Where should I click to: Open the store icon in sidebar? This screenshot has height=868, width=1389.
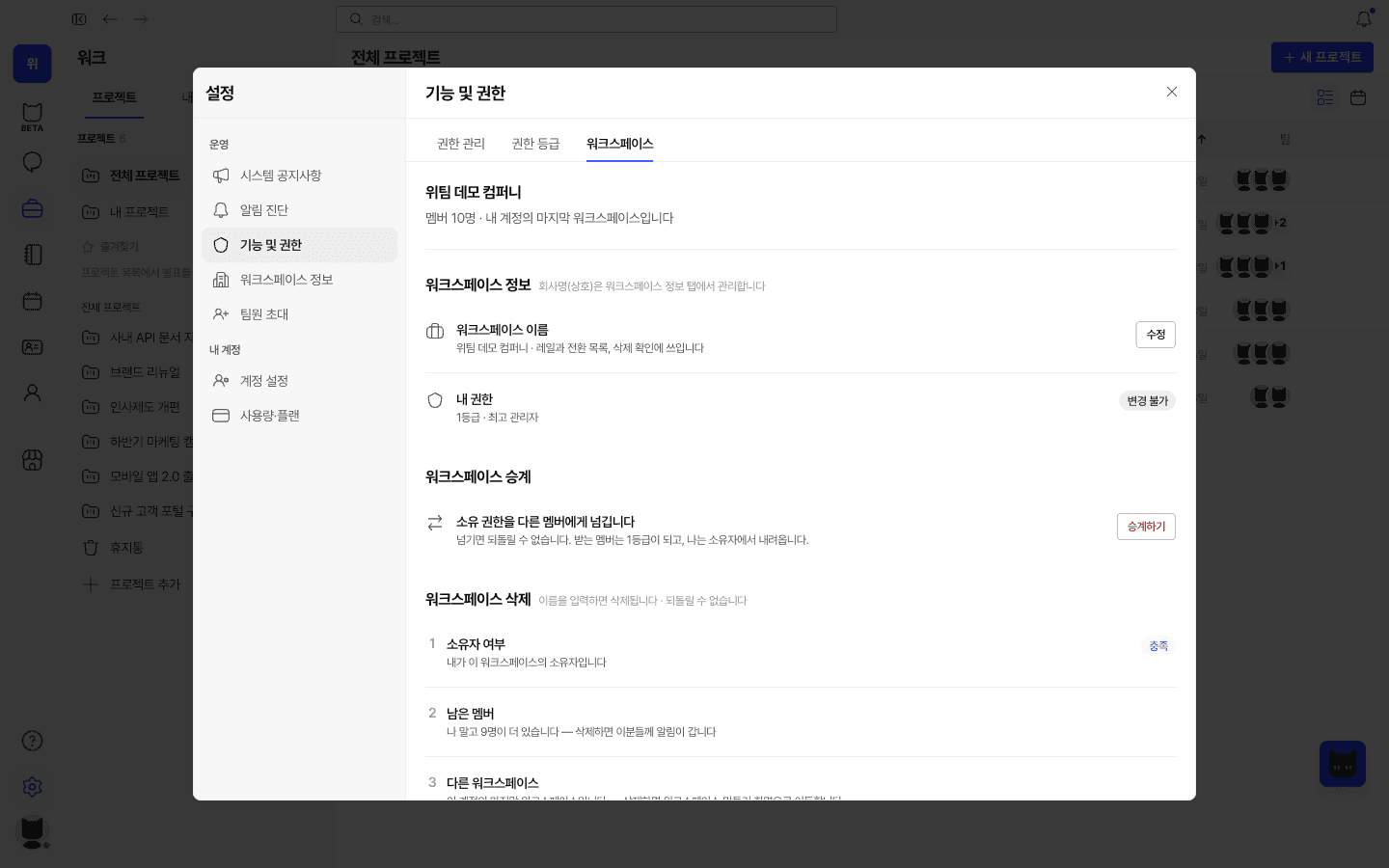tap(32, 460)
